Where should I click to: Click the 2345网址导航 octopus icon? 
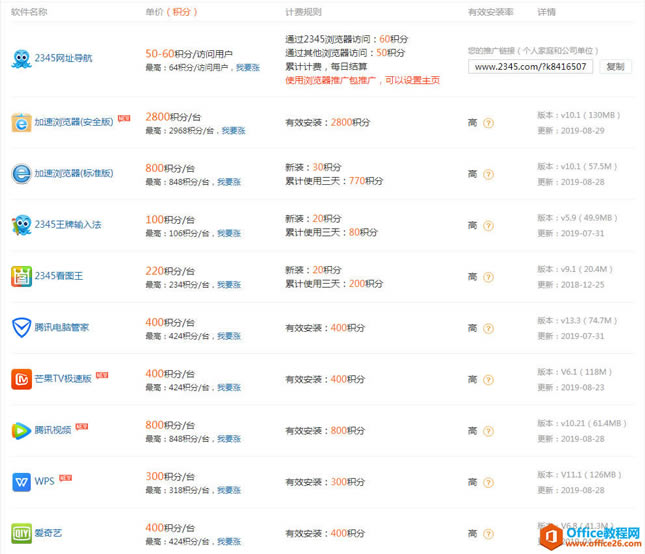[x=21, y=59]
